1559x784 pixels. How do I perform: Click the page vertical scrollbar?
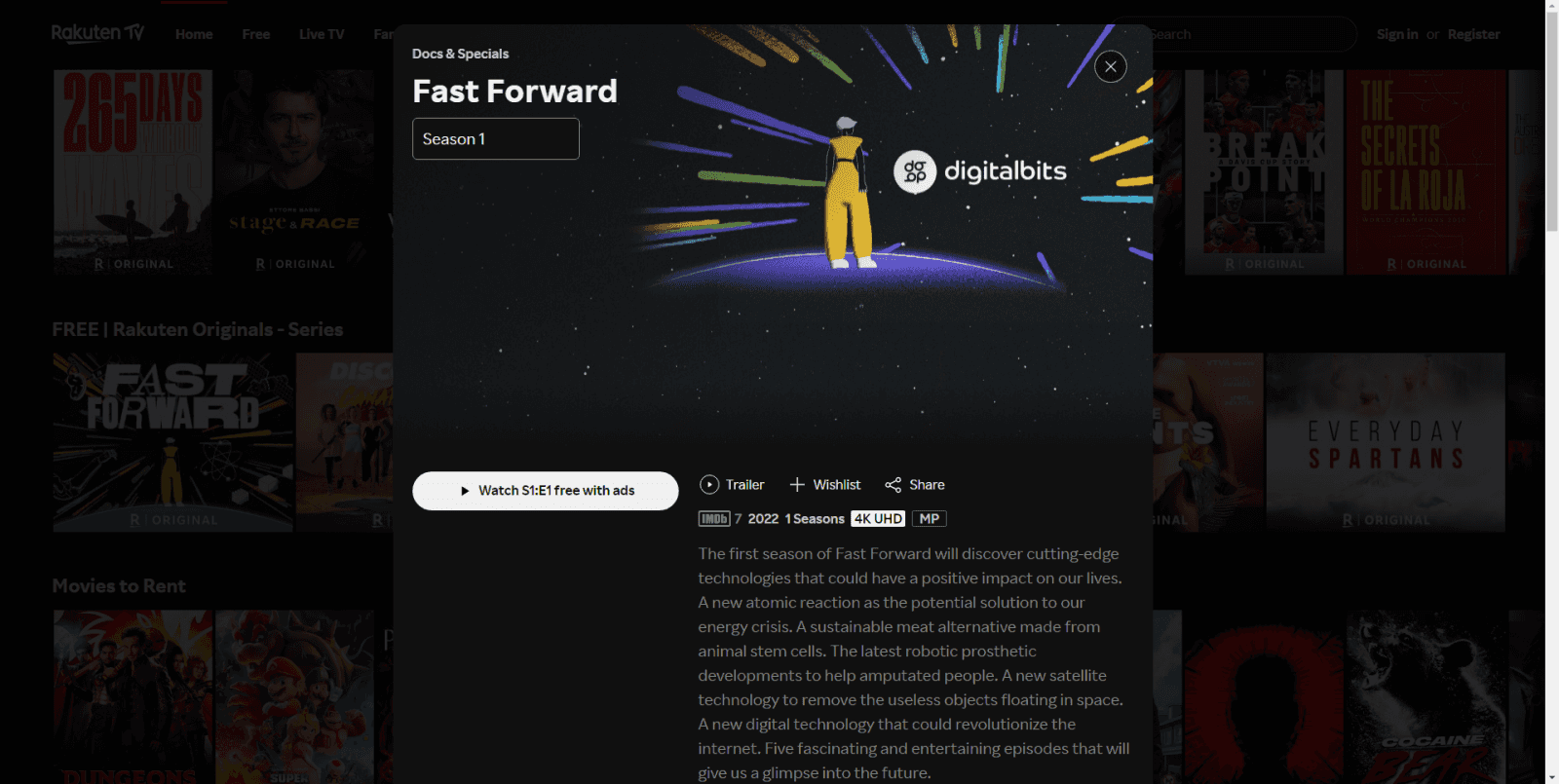point(1551,390)
